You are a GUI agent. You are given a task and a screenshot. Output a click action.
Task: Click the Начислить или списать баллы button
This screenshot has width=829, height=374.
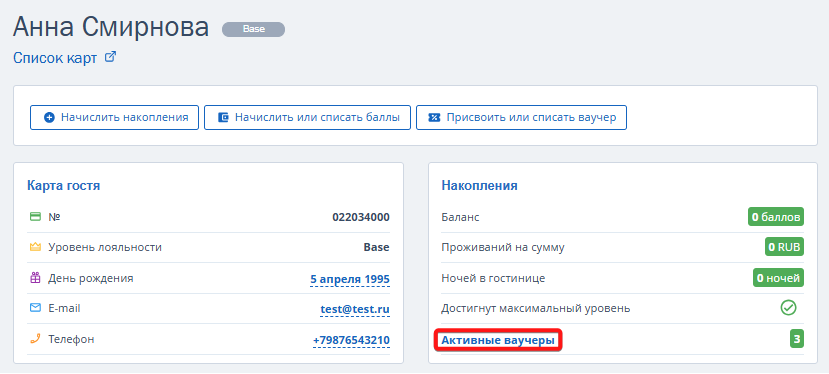point(308,117)
